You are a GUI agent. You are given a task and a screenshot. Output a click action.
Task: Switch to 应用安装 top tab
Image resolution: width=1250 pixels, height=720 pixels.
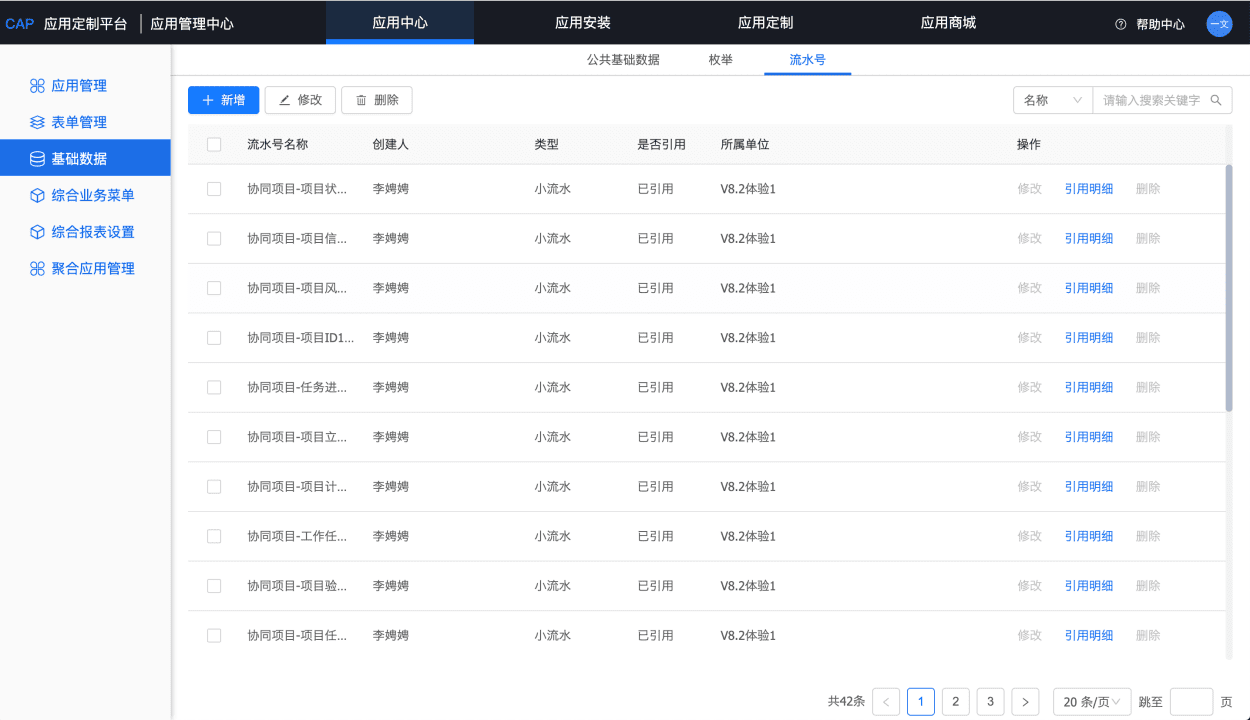click(583, 23)
